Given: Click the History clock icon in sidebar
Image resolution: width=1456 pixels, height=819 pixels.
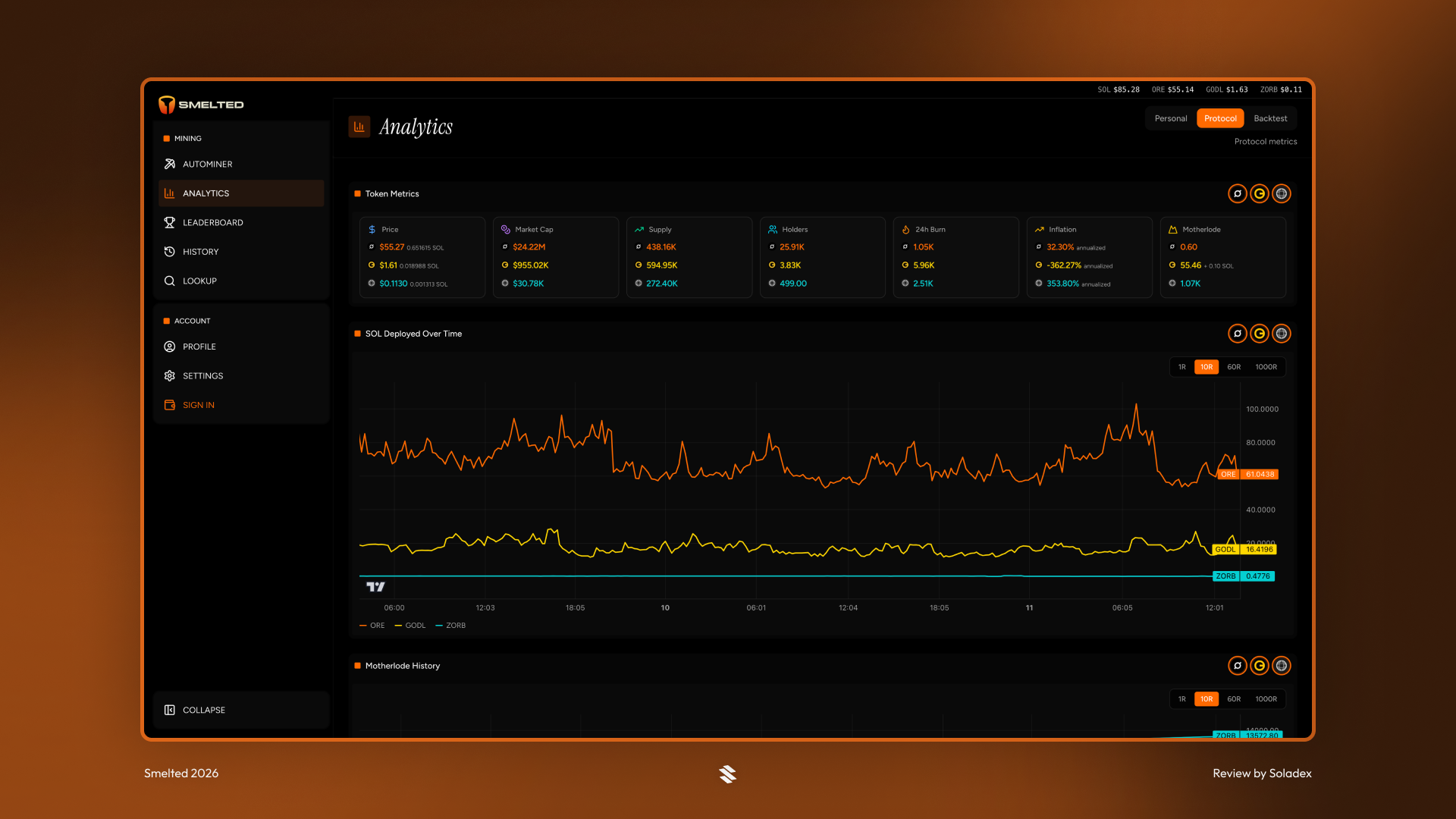Looking at the screenshot, I should point(170,251).
